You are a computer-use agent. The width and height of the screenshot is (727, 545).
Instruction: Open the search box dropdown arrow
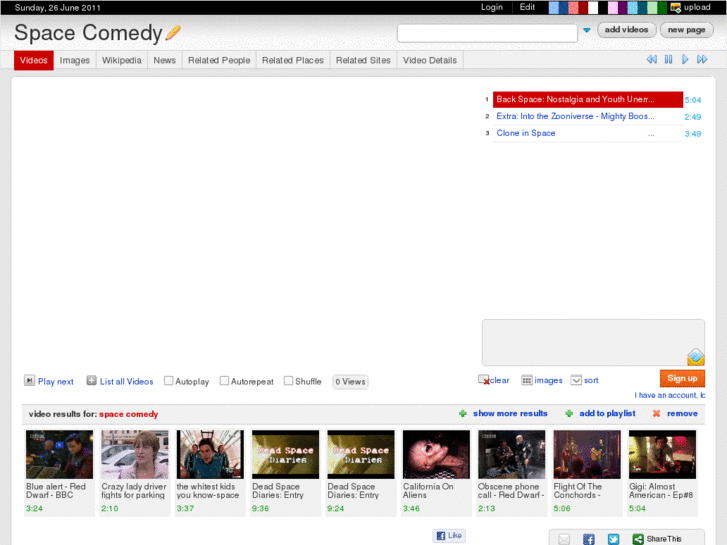click(x=587, y=30)
